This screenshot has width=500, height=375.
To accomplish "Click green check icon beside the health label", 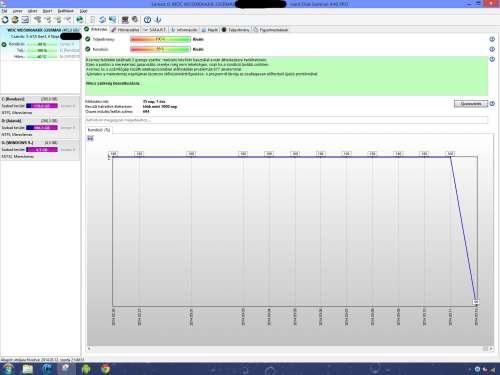I will pos(88,49).
